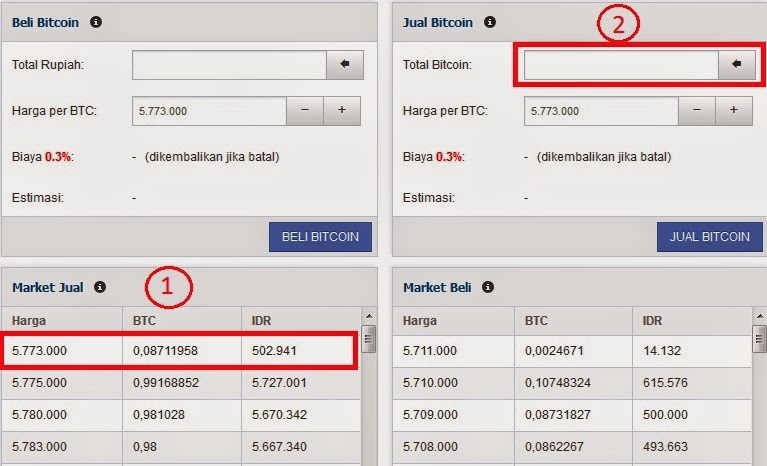
Task: Select Market Beli price 5.710.000
Action: coord(430,382)
